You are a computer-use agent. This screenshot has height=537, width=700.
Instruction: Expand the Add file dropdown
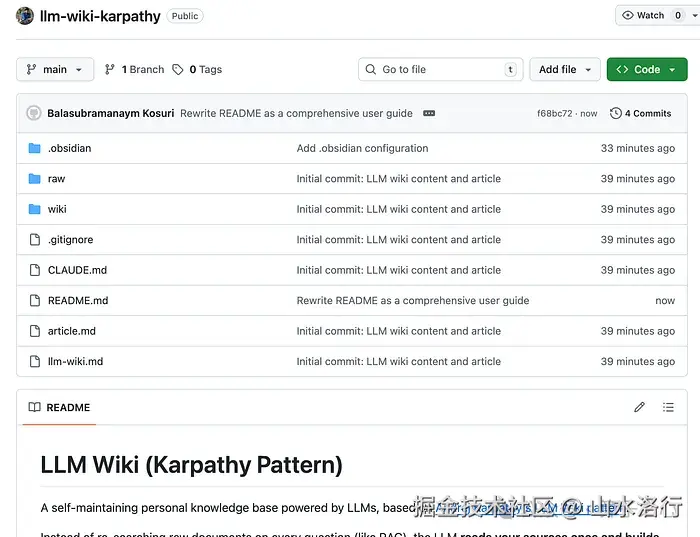tap(565, 69)
